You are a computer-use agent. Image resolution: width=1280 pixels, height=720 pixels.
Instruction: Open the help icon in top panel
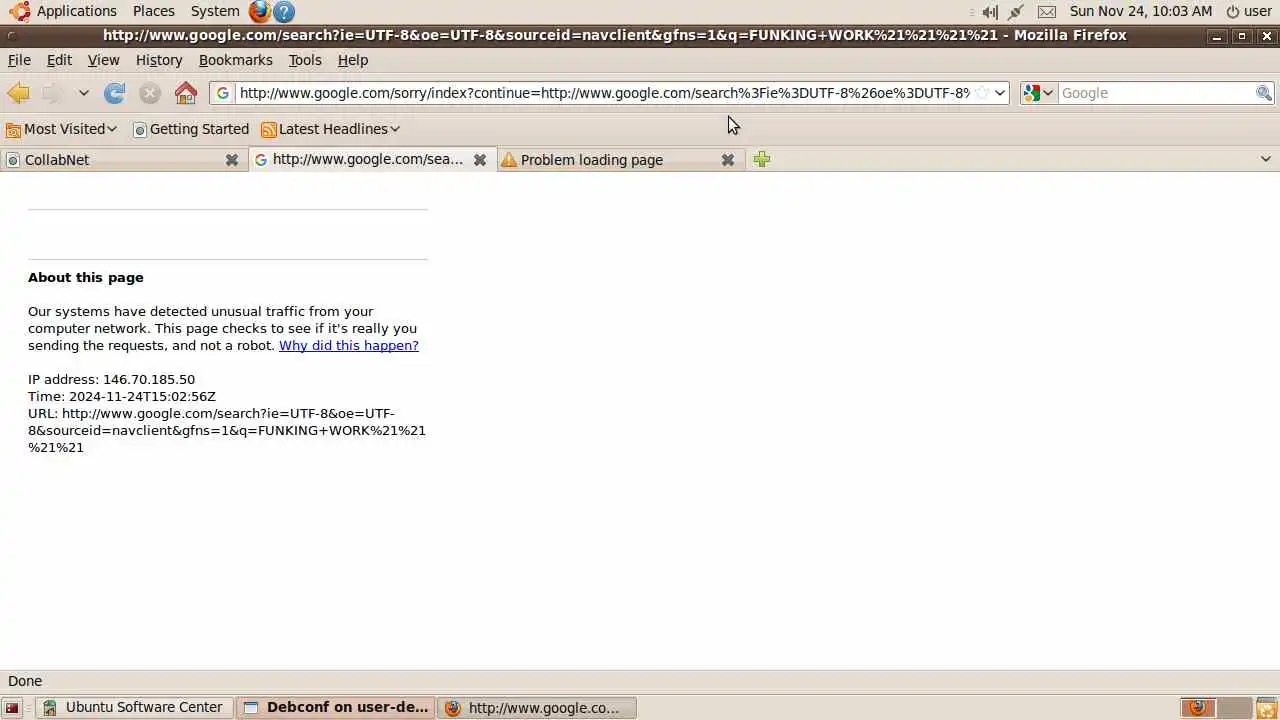pyautogui.click(x=284, y=12)
